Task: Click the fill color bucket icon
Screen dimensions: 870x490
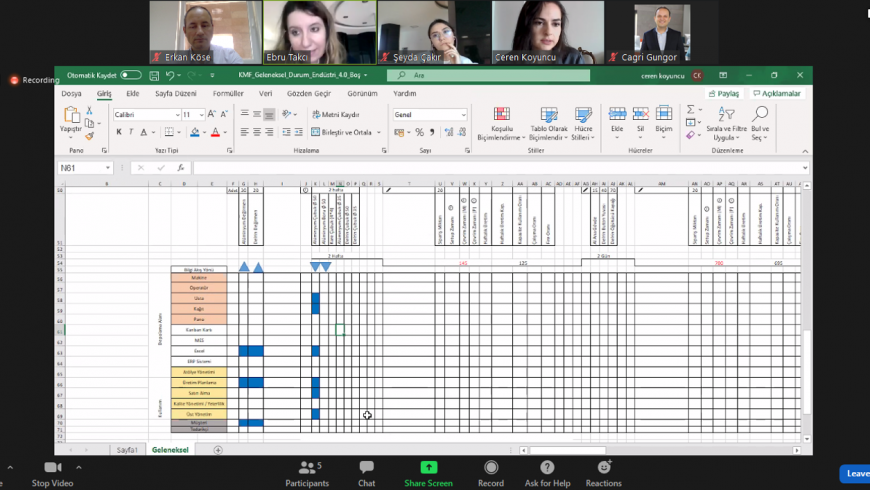Action: (193, 132)
